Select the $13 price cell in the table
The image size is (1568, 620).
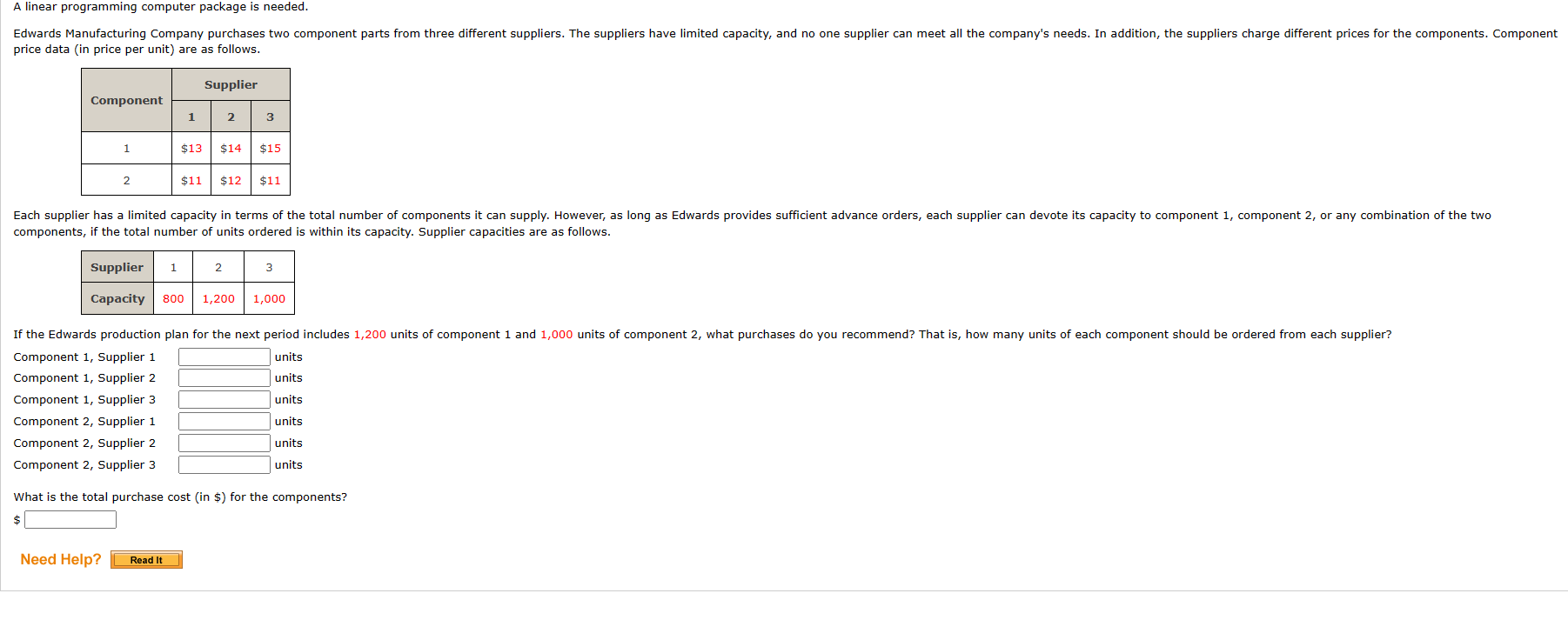(191, 148)
